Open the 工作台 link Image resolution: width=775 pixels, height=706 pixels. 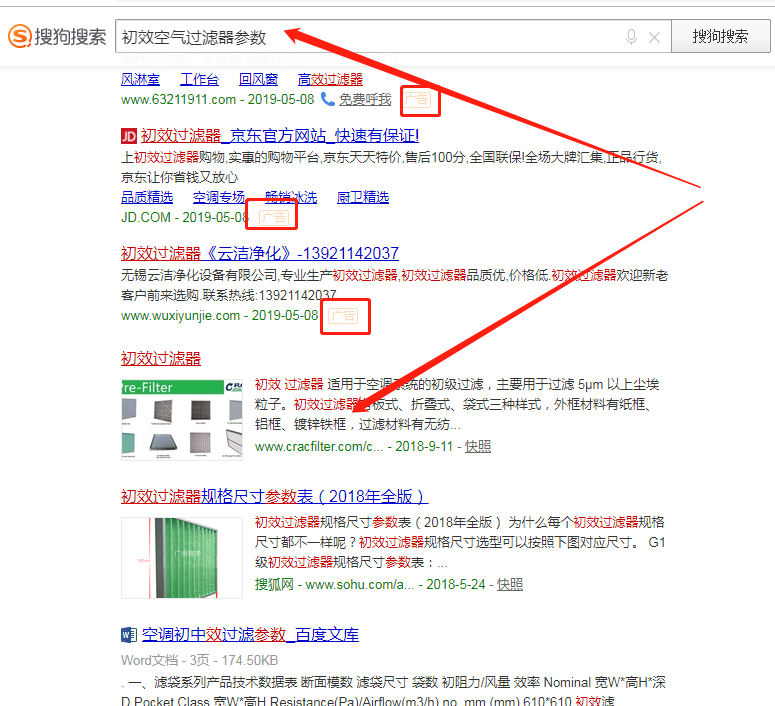click(x=199, y=79)
